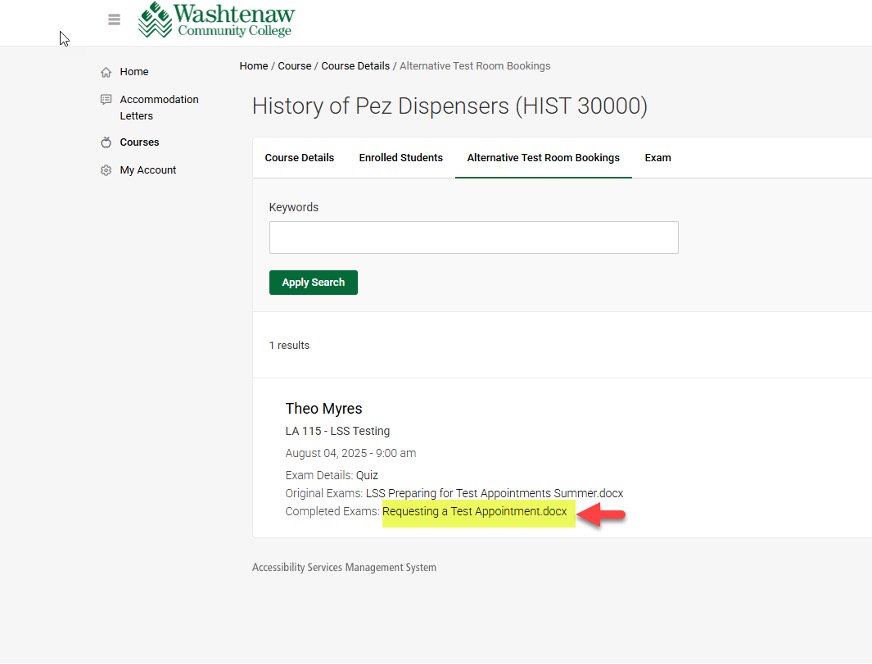Switch to the Enrolled Students tab
Viewport: 872px width, 664px height.
click(400, 158)
